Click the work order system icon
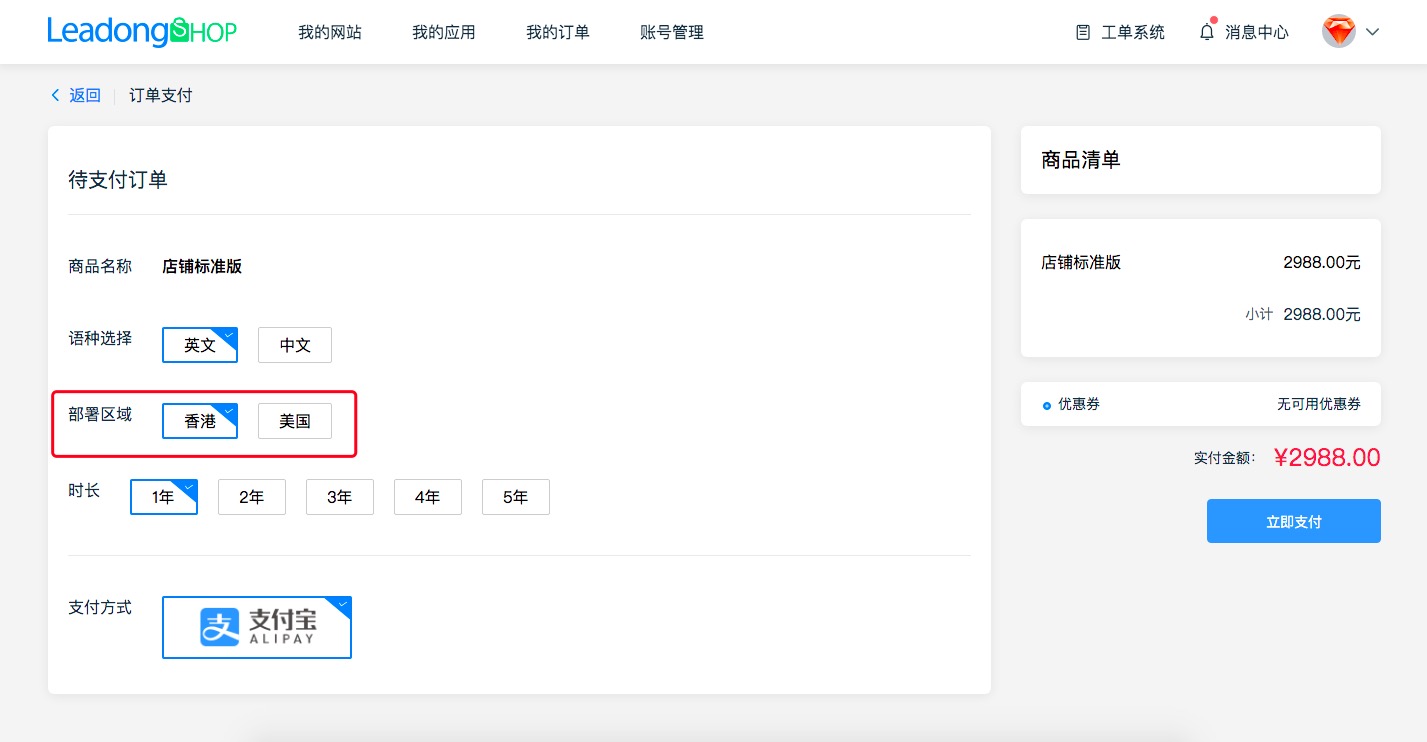 click(1083, 32)
